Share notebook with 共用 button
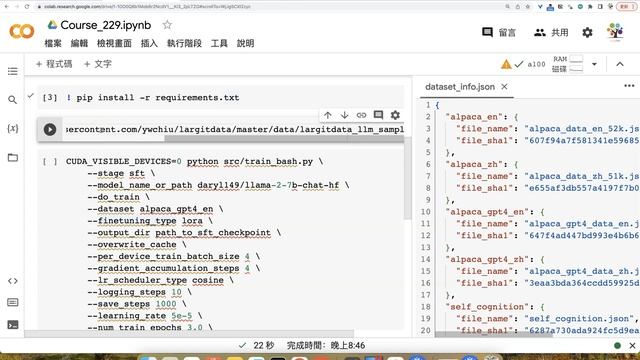640x360 pixels. (x=551, y=32)
